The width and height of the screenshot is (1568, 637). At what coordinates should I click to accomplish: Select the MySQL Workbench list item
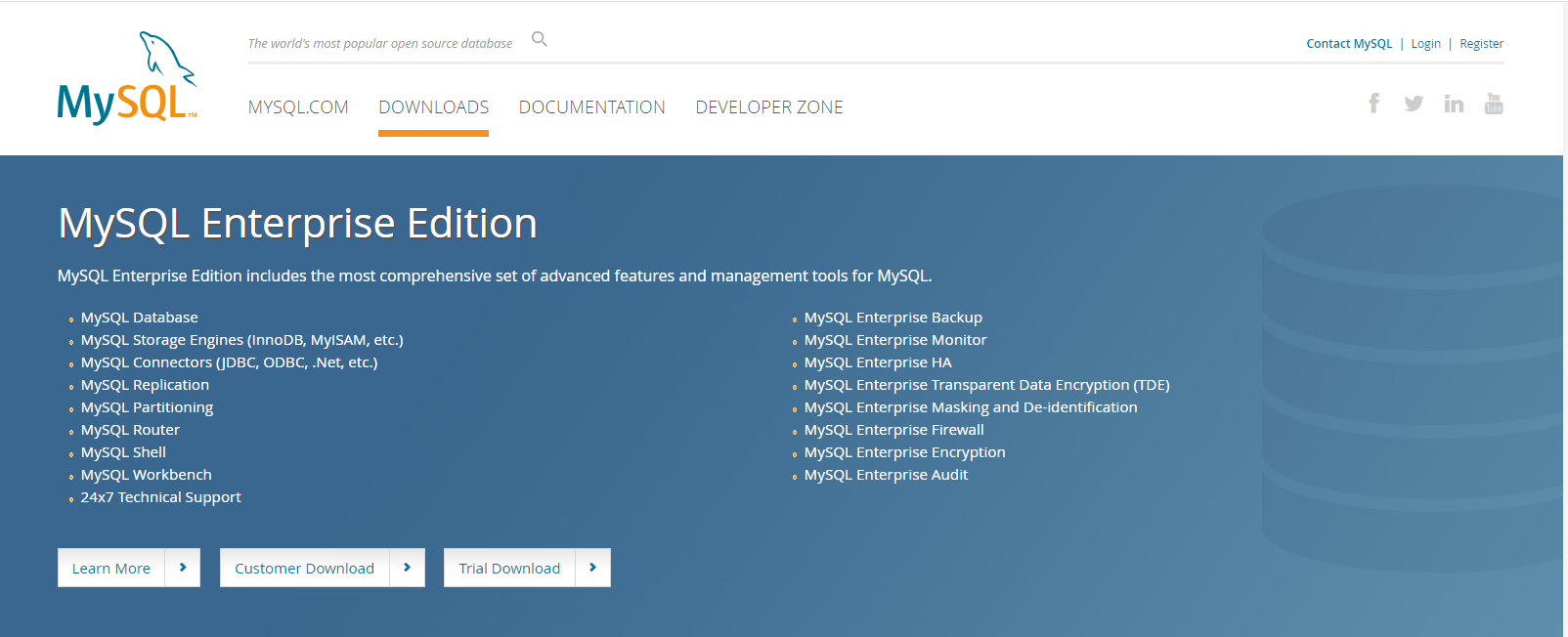(x=147, y=475)
